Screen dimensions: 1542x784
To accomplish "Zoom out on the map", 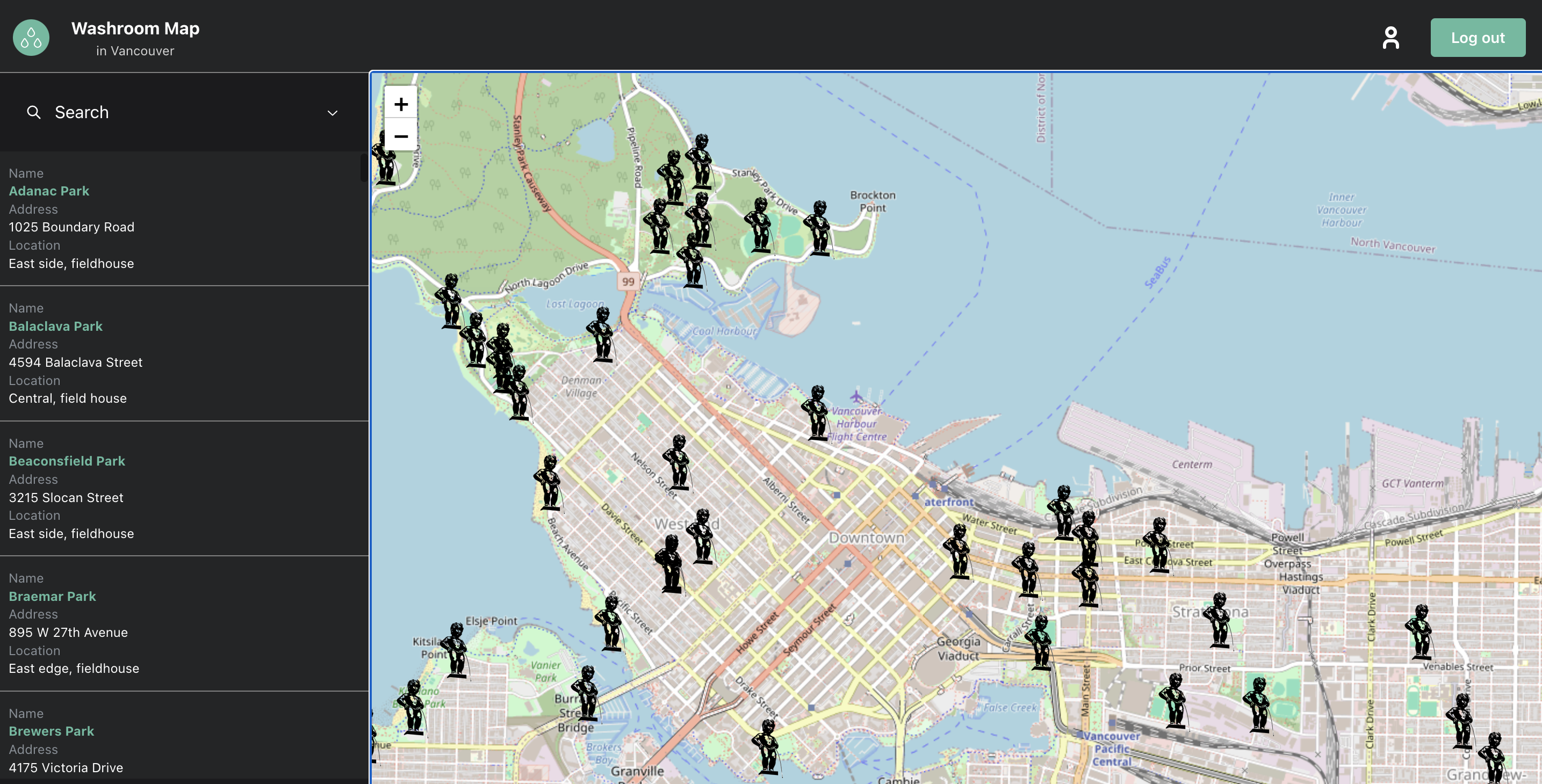I will (400, 136).
